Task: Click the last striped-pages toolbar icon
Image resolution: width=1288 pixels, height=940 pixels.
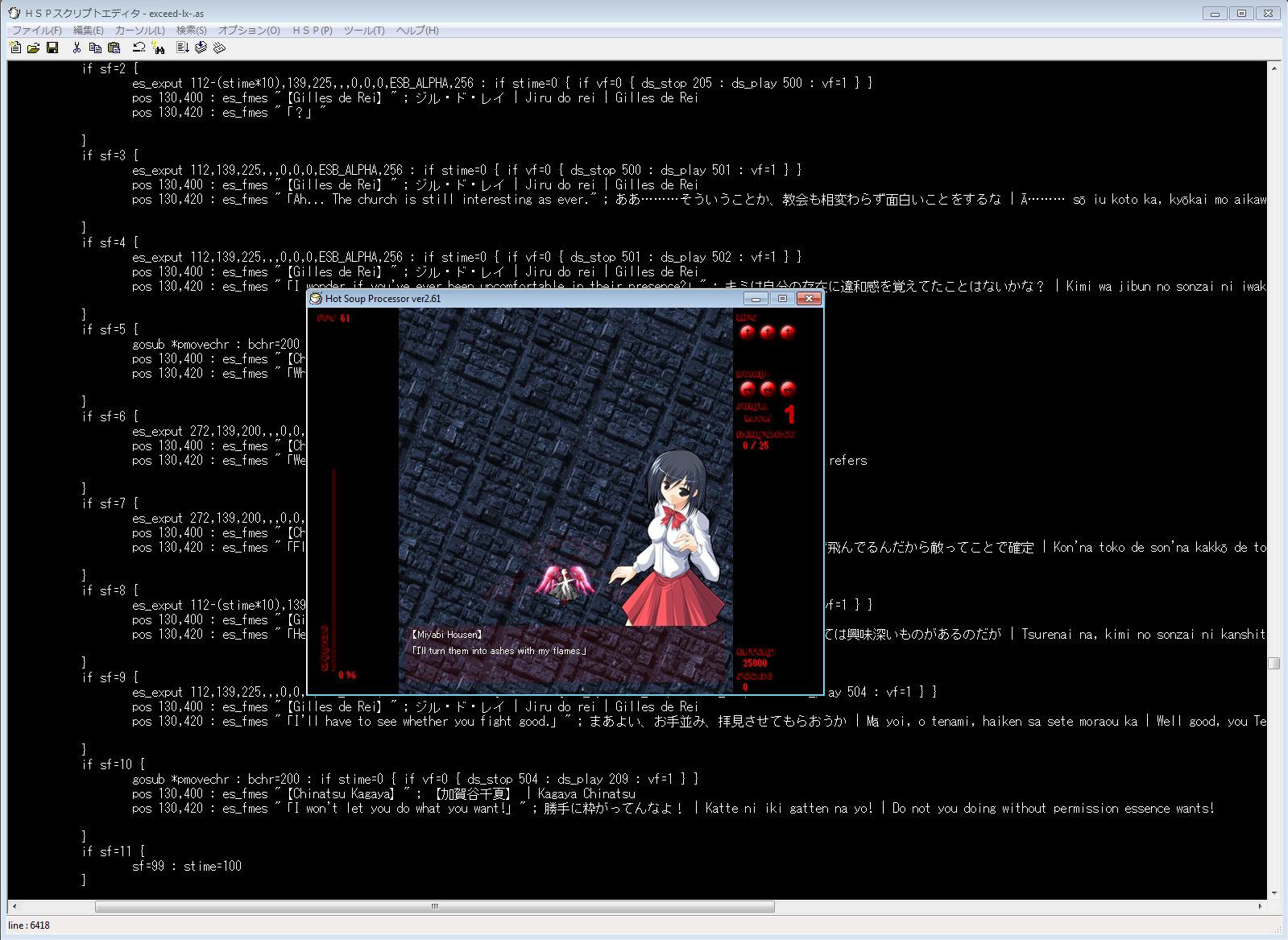Action: click(x=219, y=48)
